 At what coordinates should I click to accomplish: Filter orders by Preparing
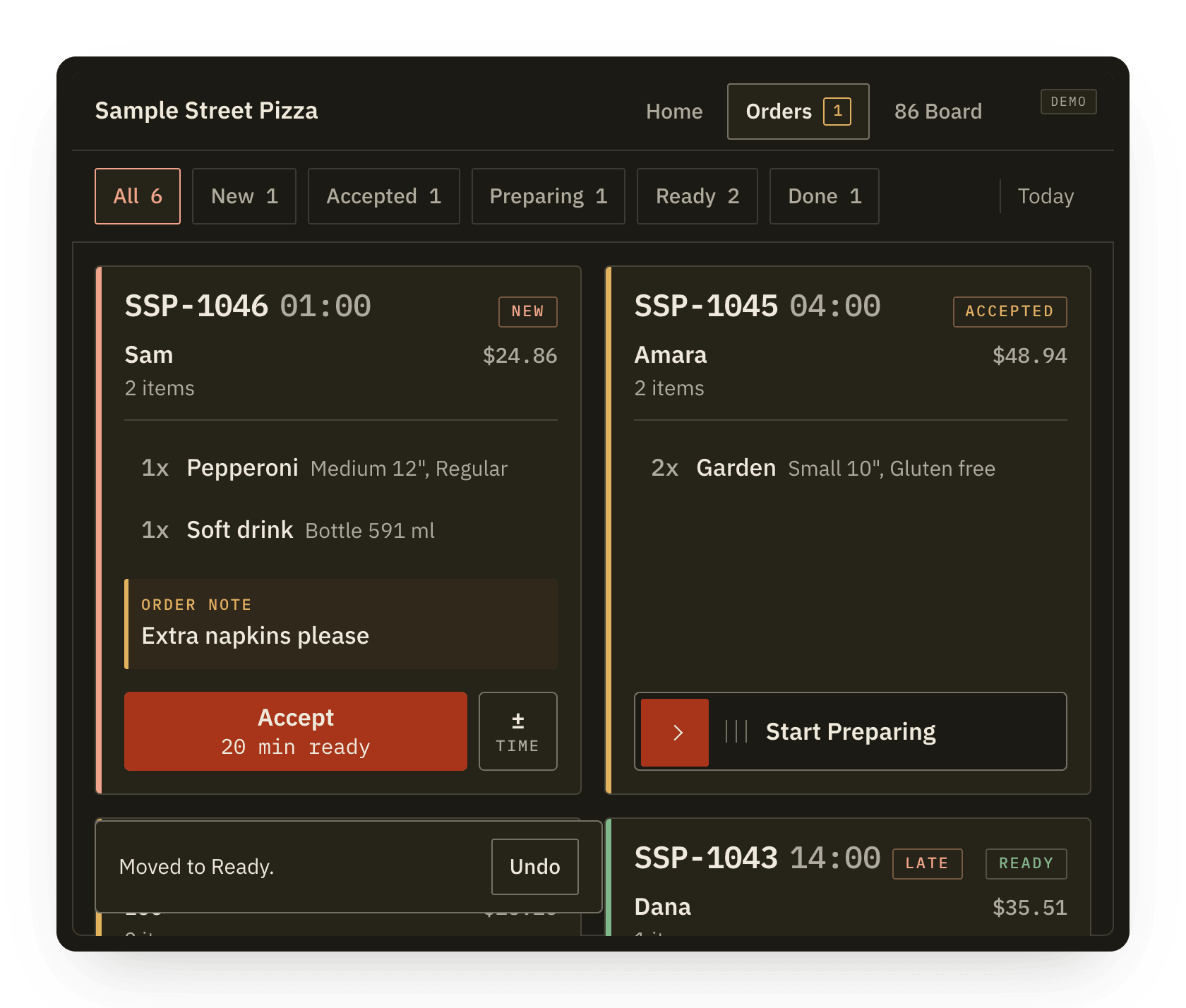[549, 196]
